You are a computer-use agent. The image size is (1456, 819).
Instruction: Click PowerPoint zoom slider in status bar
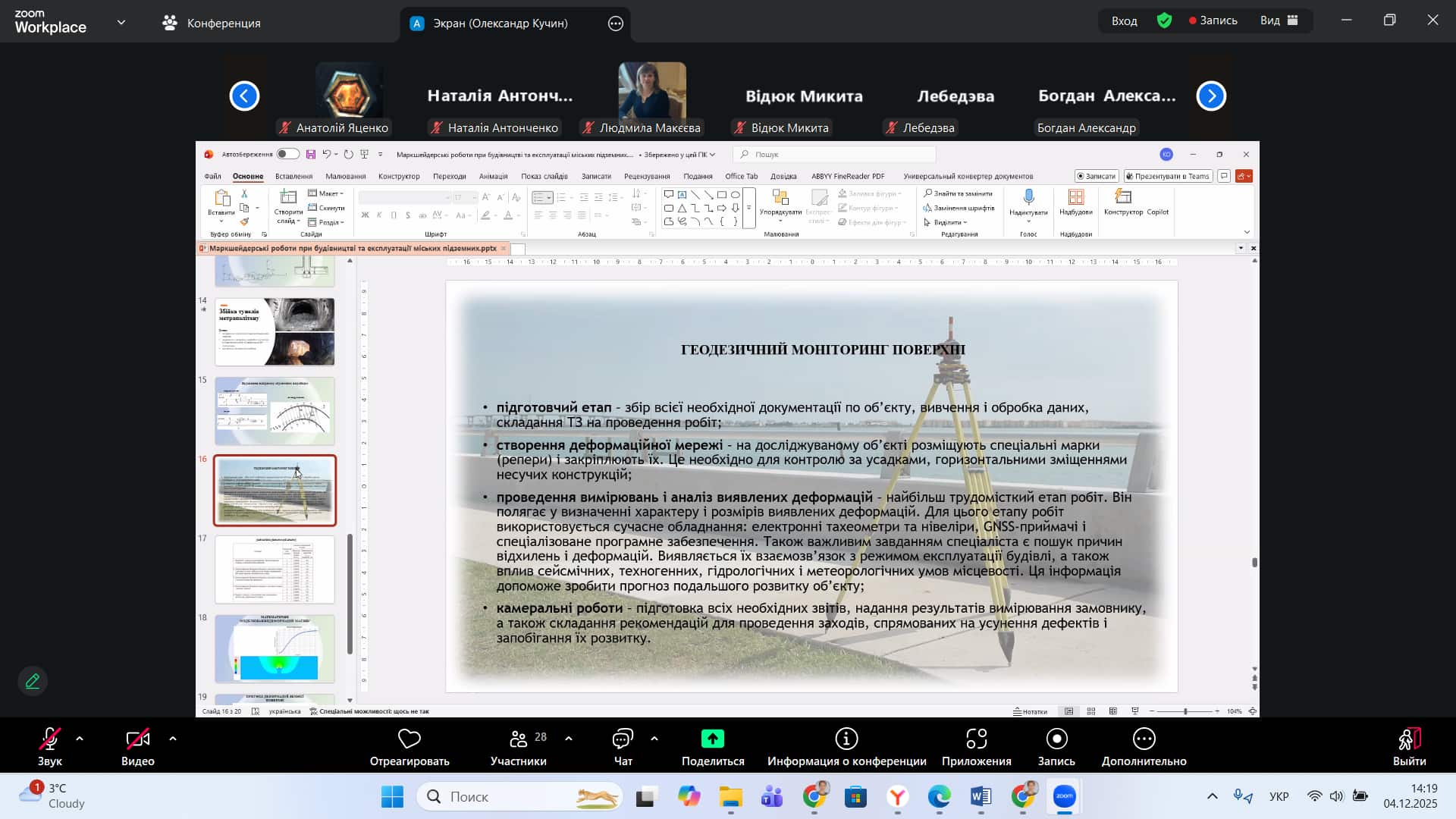click(x=1185, y=711)
